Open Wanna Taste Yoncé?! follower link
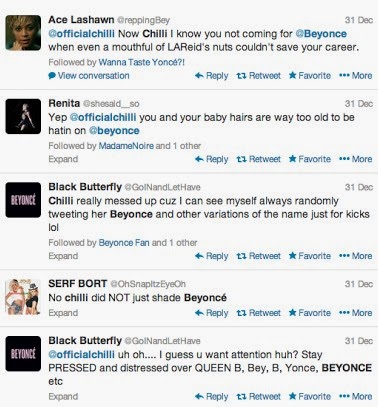The height and width of the screenshot is (407, 378). pyautogui.click(x=141, y=62)
